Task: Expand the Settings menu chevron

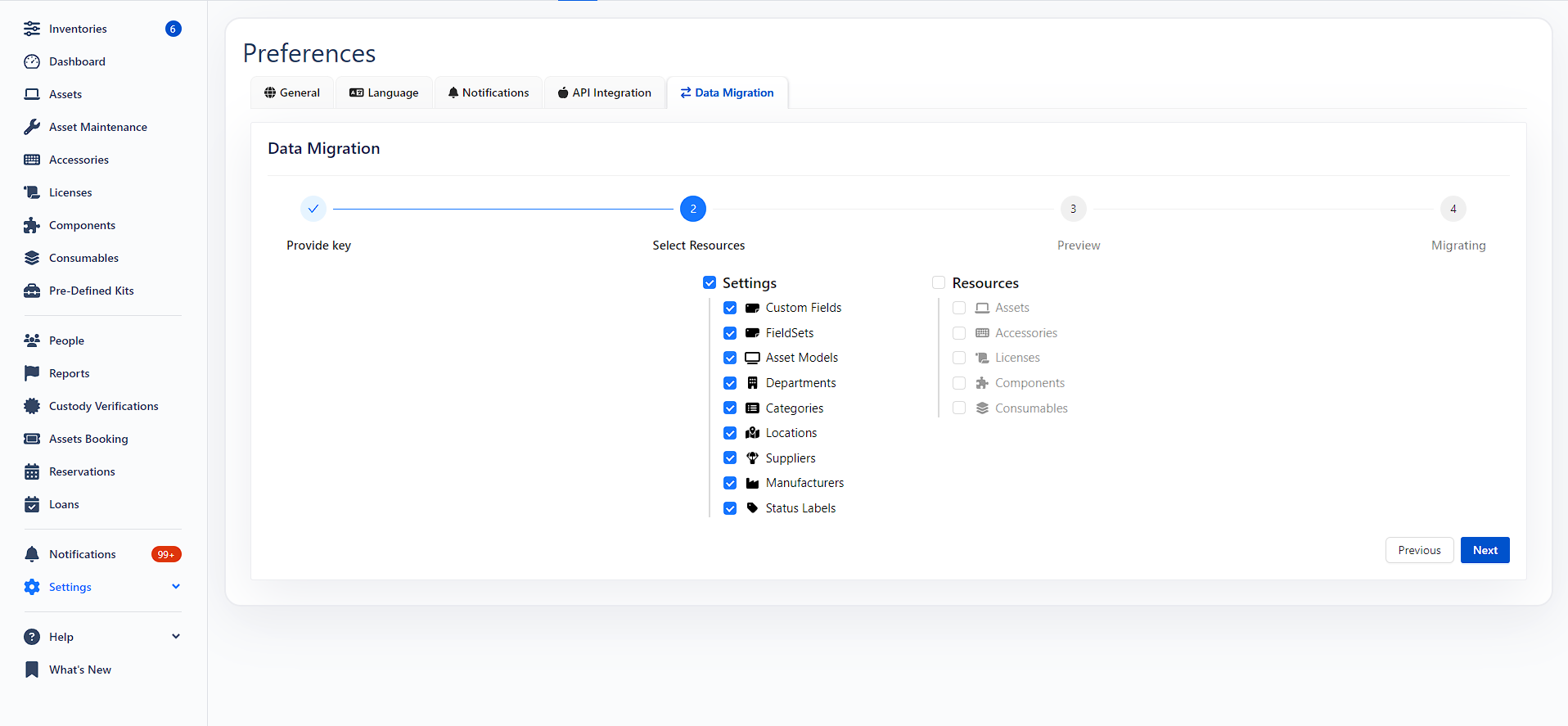Action: (x=176, y=587)
